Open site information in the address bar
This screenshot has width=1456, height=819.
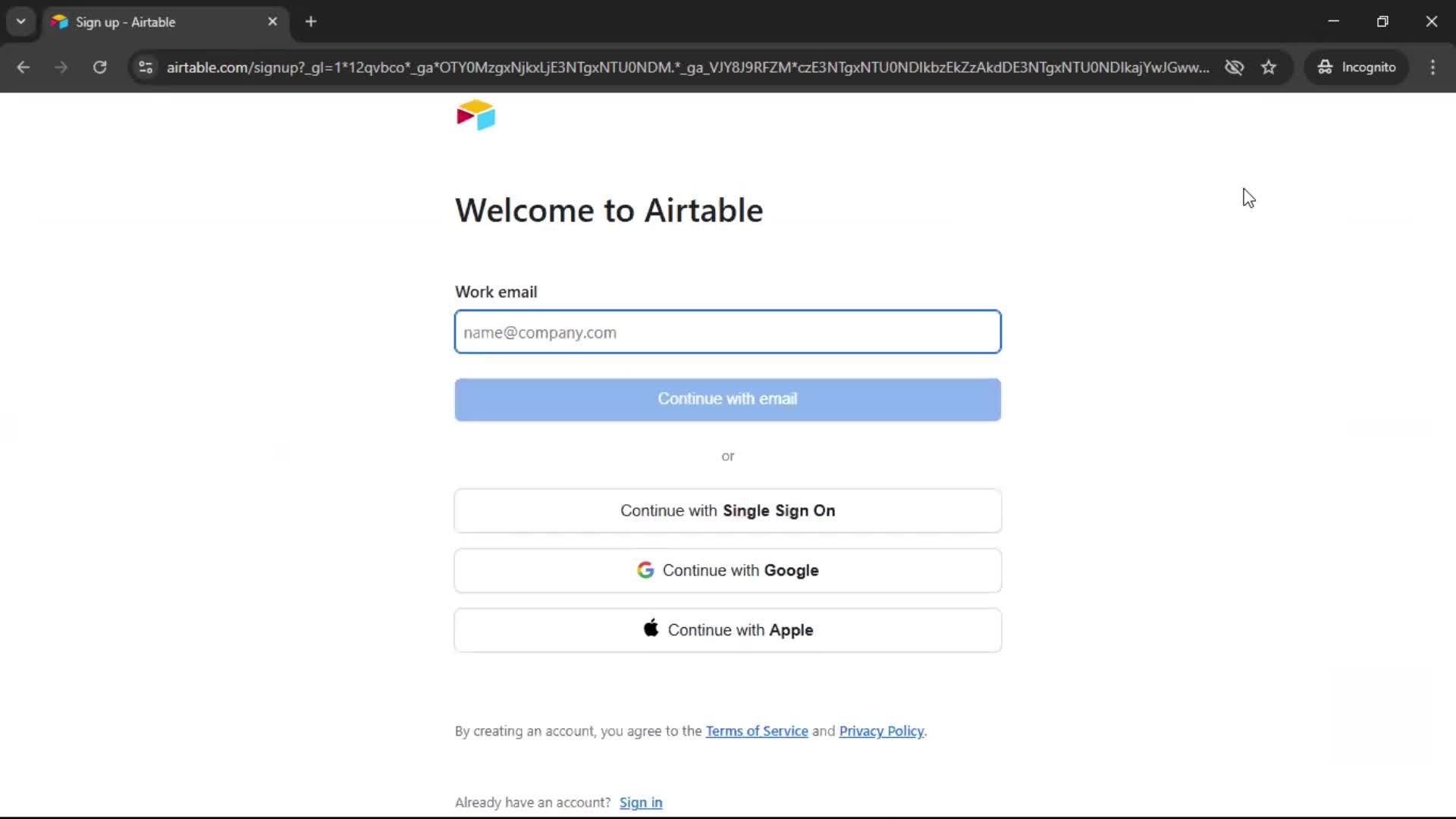click(145, 67)
